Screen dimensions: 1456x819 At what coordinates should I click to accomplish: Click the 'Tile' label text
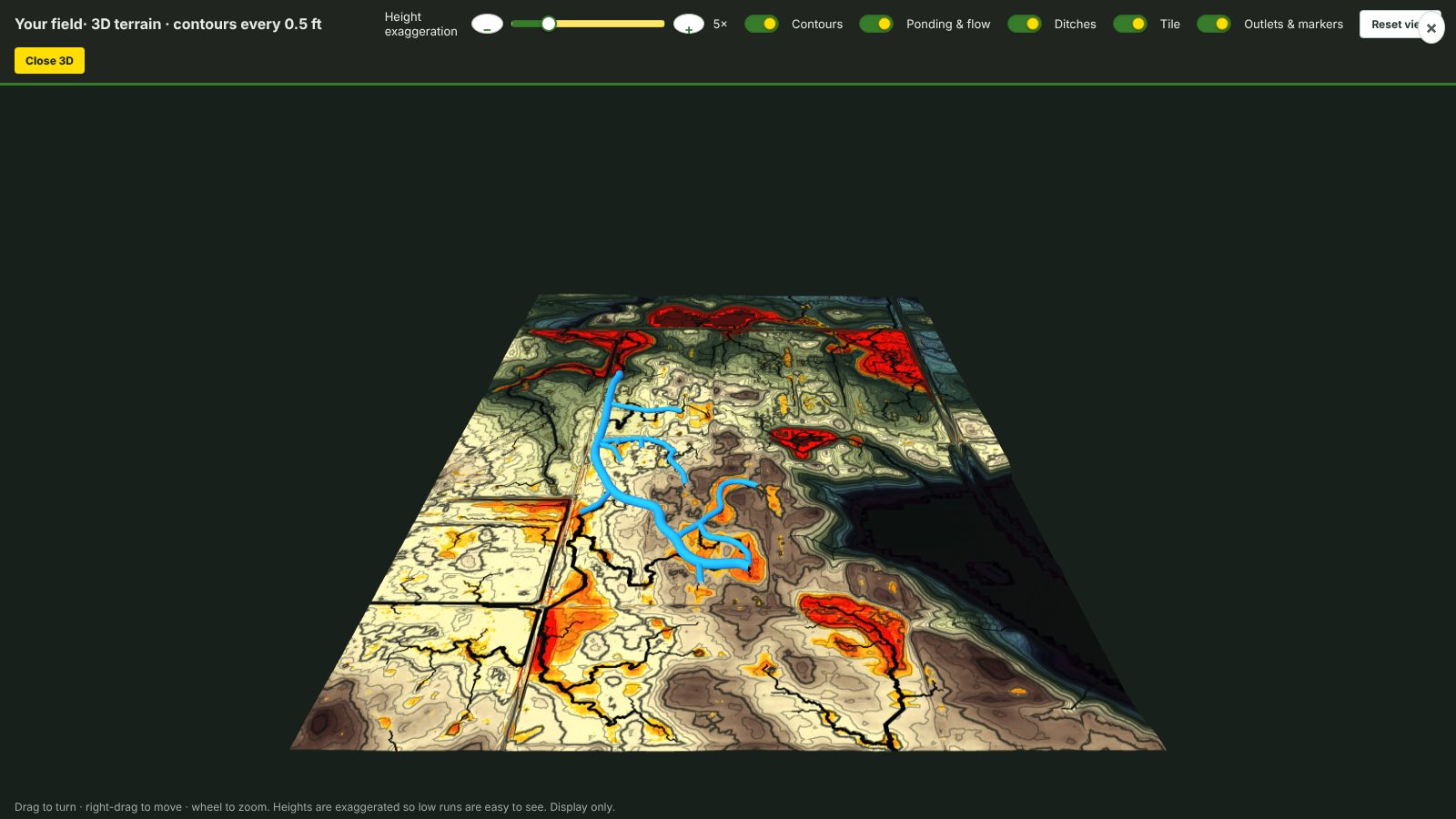(1170, 25)
